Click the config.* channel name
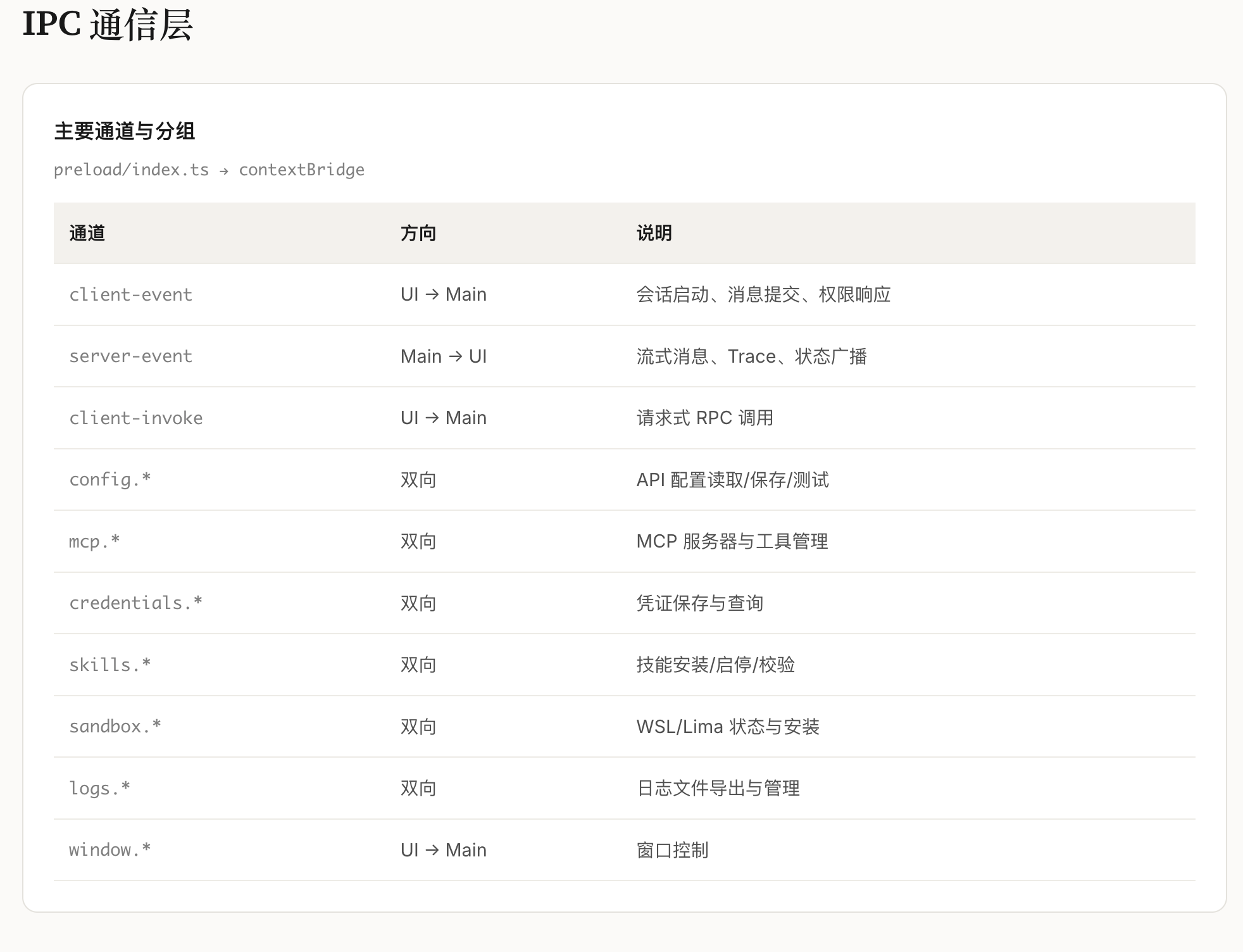Image resolution: width=1243 pixels, height=952 pixels. 109,479
